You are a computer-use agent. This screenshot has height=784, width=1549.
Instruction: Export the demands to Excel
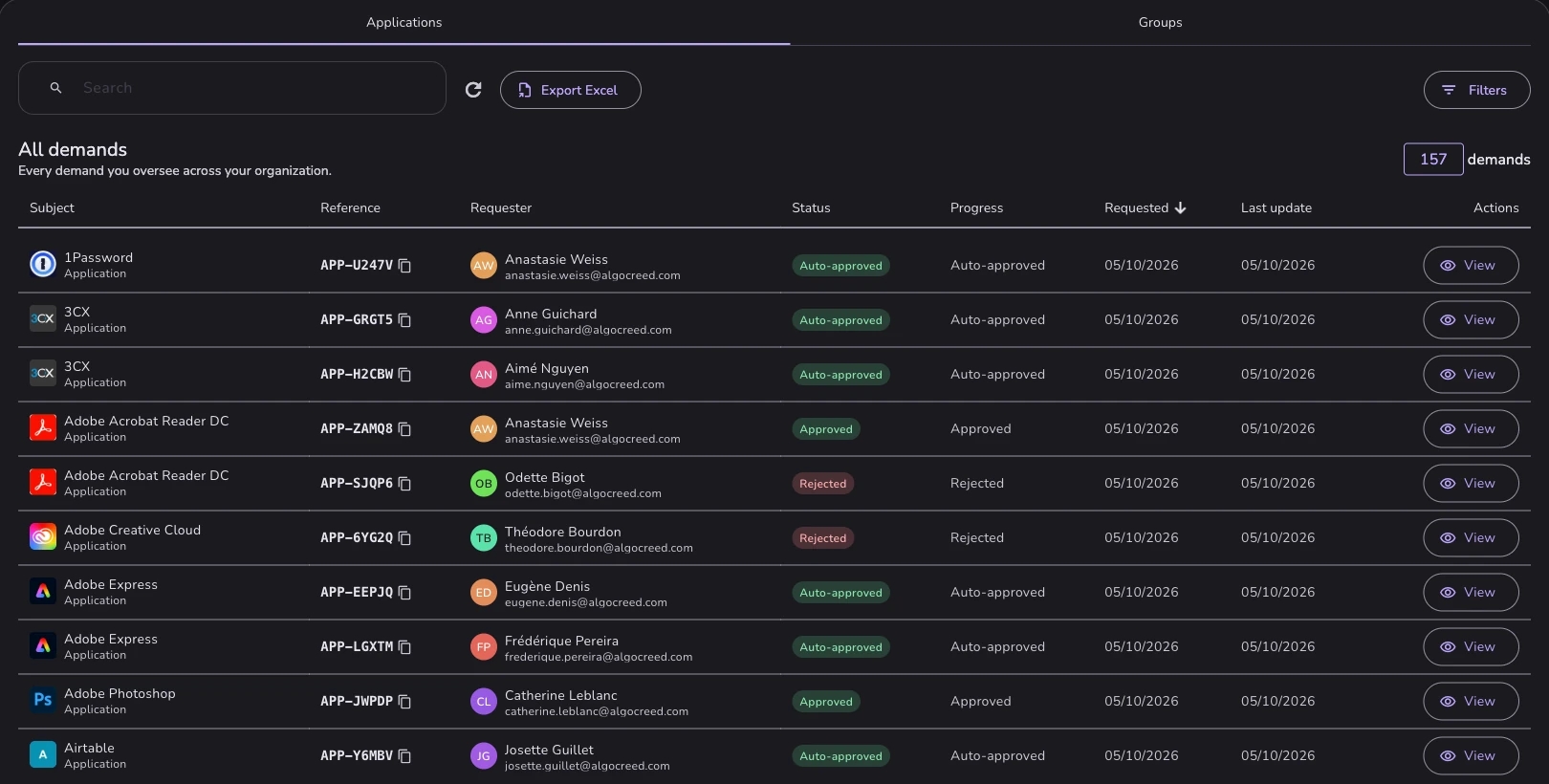pyautogui.click(x=570, y=90)
